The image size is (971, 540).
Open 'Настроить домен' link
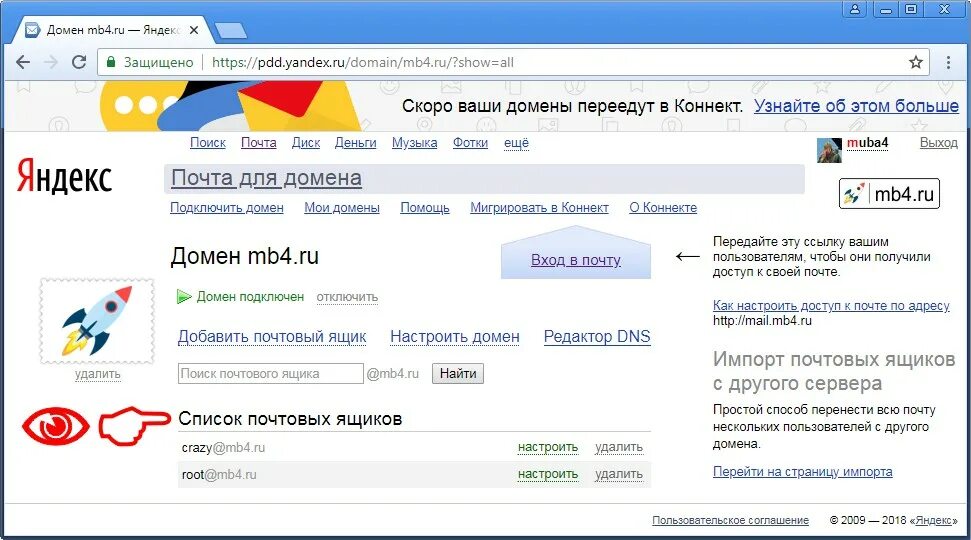pos(455,337)
